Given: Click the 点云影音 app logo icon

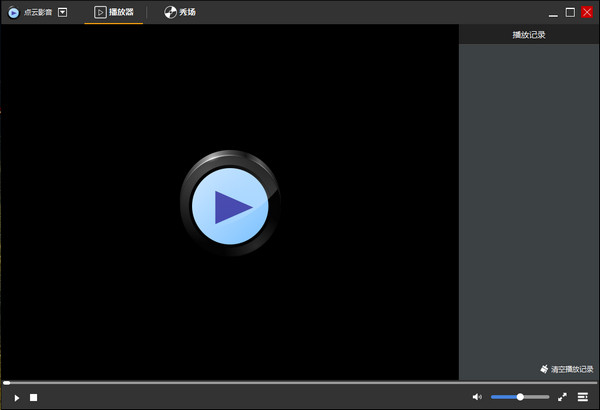Looking at the screenshot, I should pos(13,13).
